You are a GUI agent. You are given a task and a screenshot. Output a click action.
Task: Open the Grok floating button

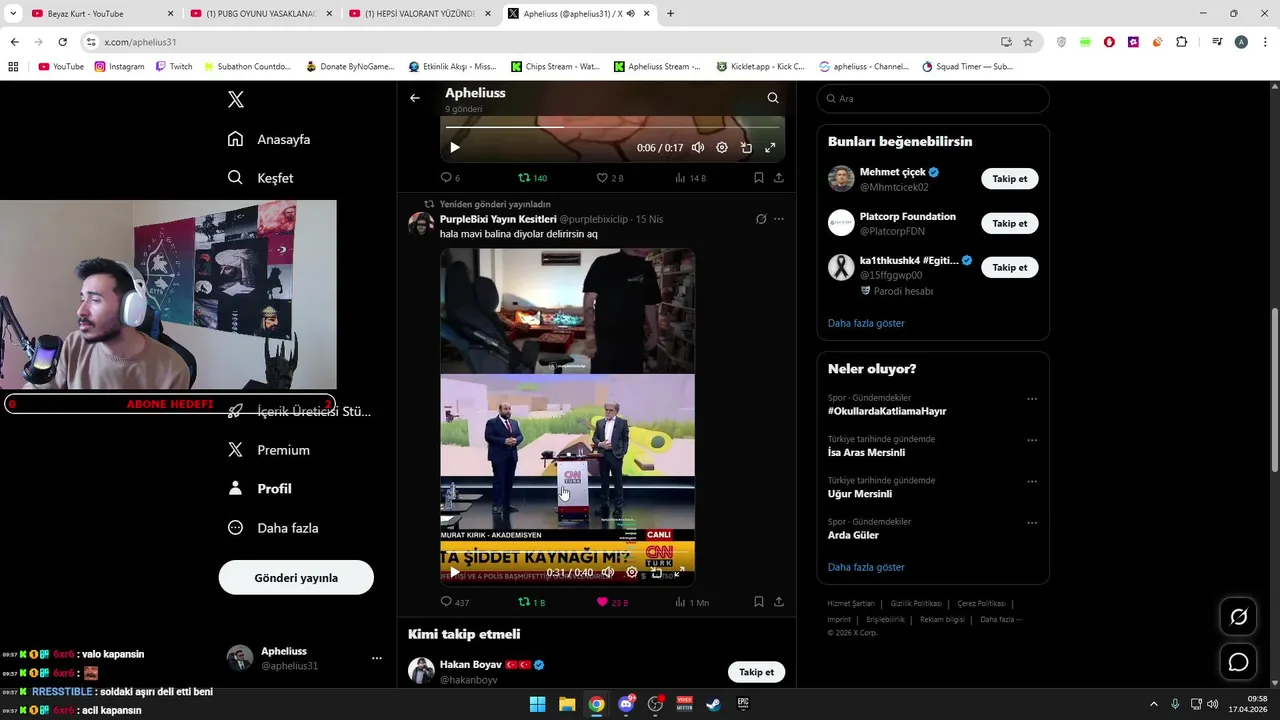tap(1238, 617)
